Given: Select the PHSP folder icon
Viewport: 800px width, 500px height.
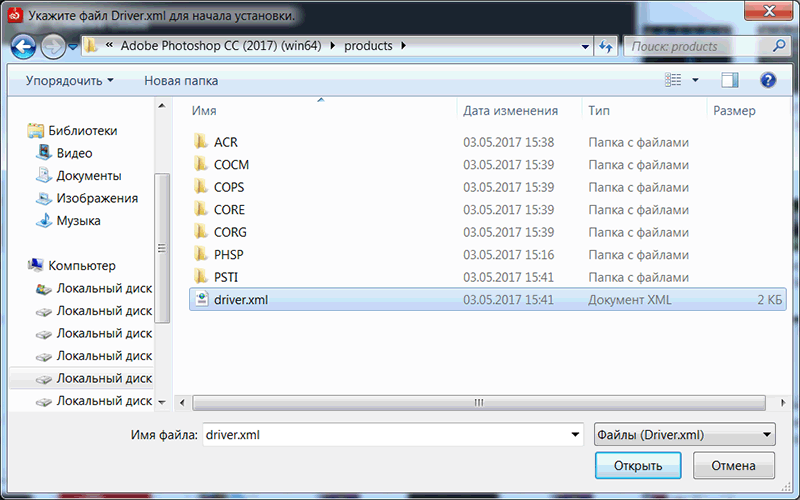Looking at the screenshot, I should [x=201, y=254].
